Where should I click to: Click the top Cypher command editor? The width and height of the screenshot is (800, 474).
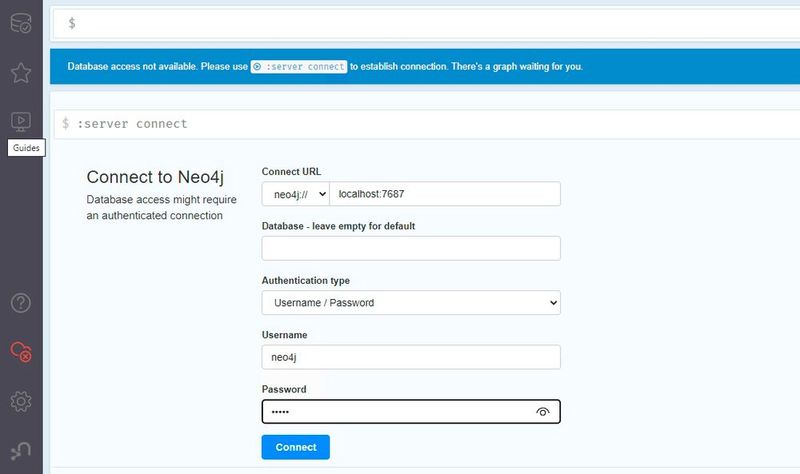pyautogui.click(x=427, y=23)
